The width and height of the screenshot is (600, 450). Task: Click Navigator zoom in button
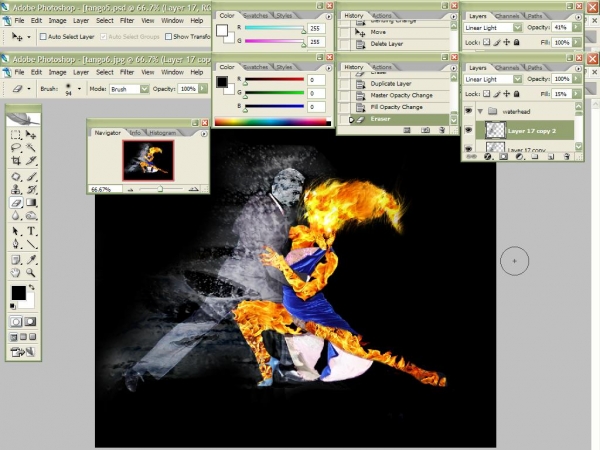[194, 189]
